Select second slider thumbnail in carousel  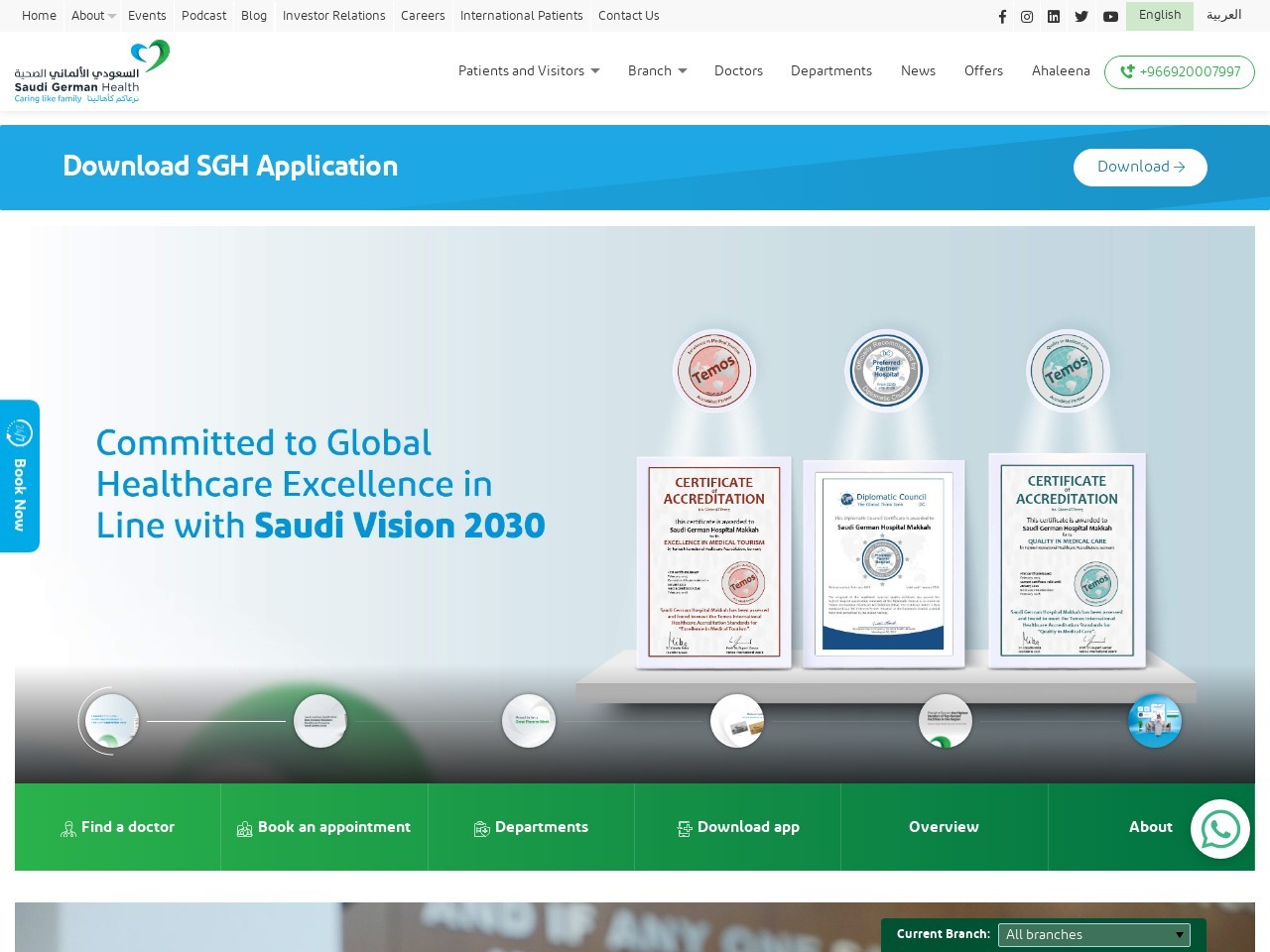[x=320, y=721]
